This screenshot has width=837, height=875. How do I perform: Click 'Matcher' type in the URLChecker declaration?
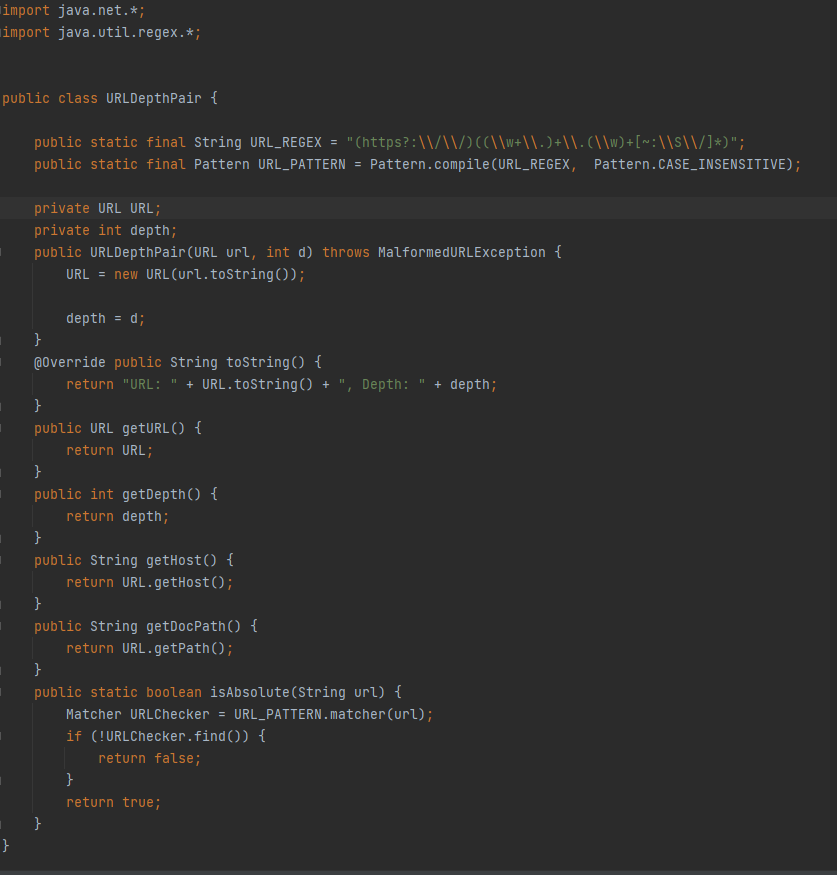(94, 714)
